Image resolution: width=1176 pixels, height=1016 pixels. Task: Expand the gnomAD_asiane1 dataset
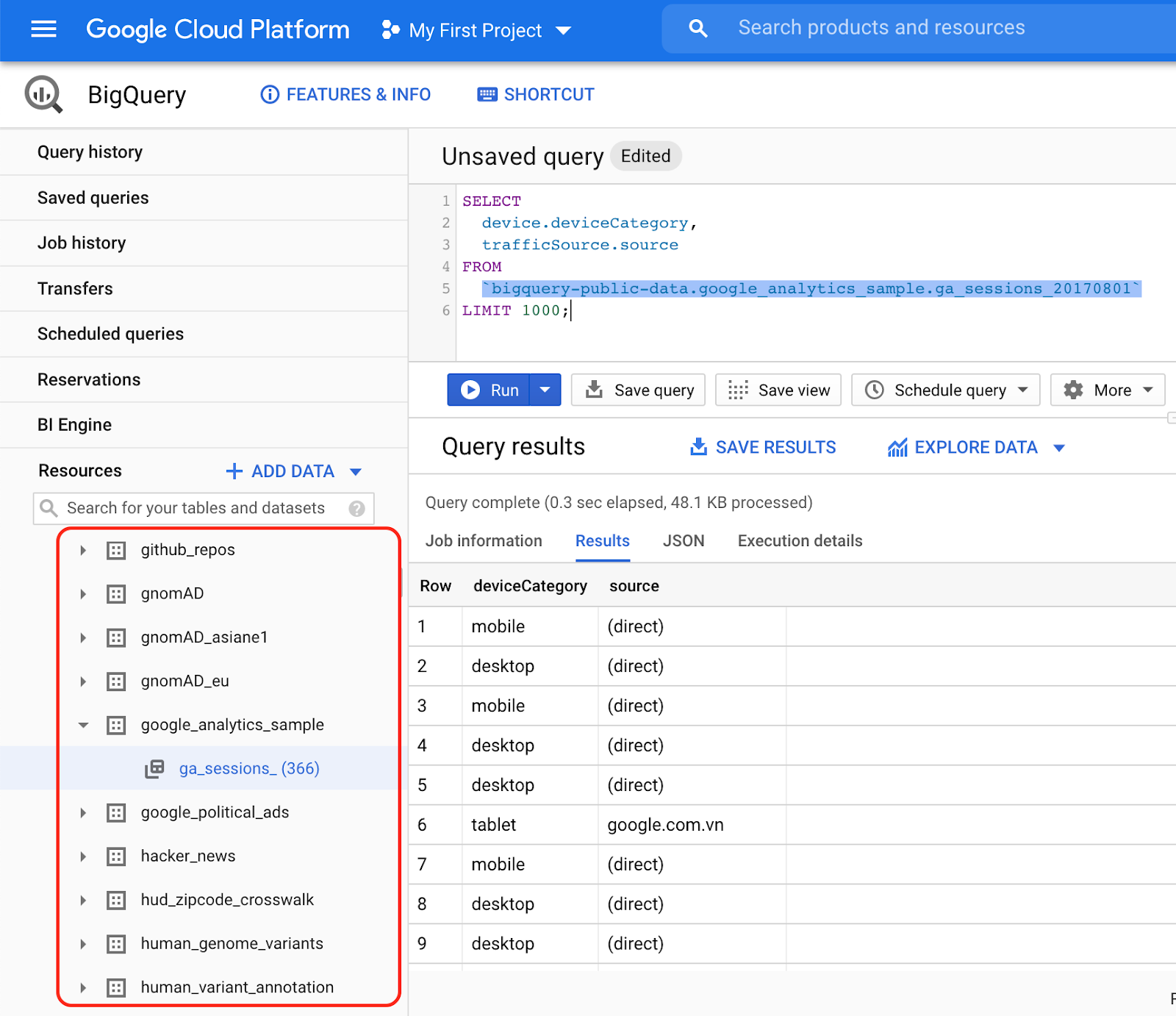(83, 637)
